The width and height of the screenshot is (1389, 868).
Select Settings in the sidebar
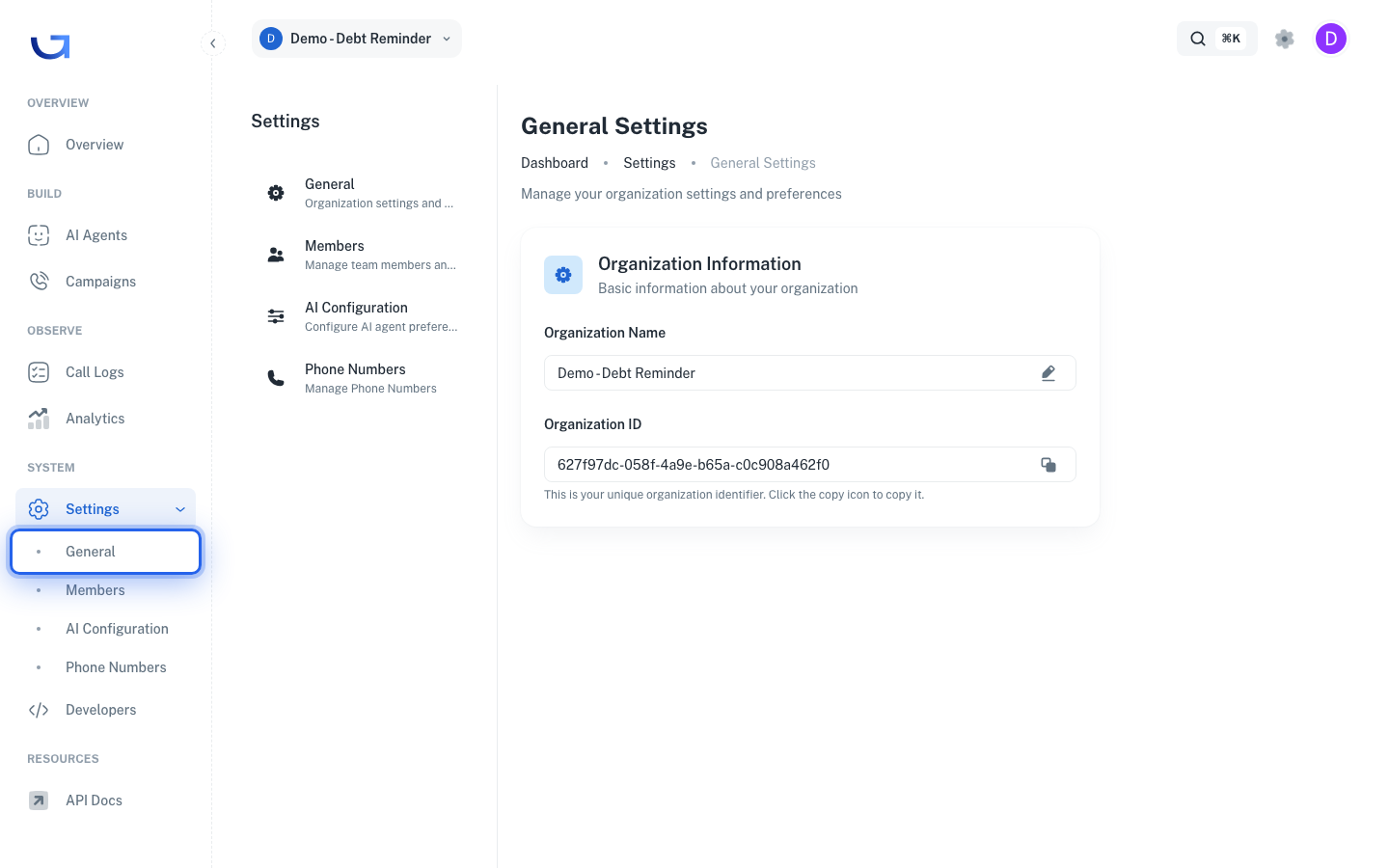(x=105, y=509)
